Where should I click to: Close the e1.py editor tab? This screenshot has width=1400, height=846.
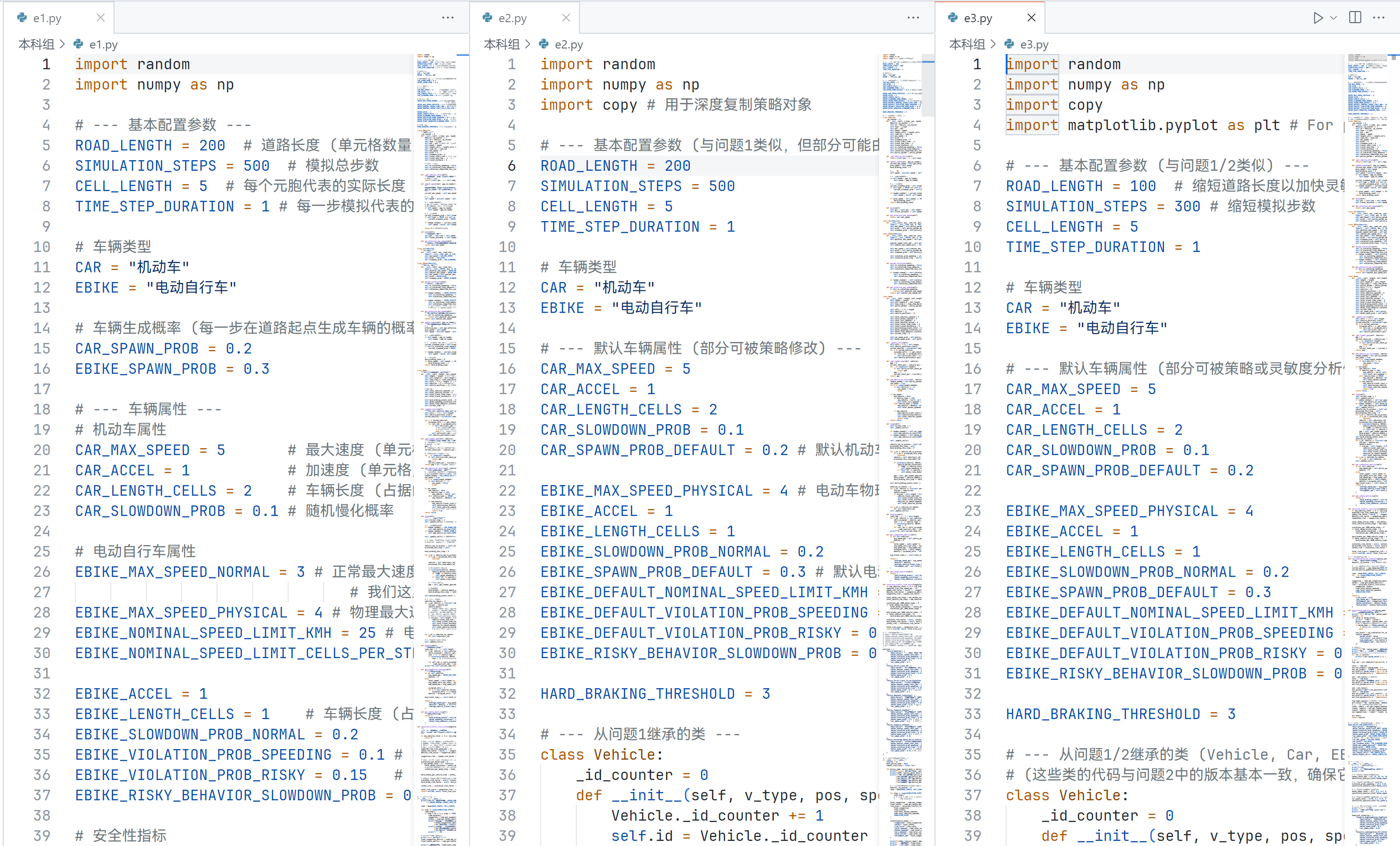click(101, 18)
